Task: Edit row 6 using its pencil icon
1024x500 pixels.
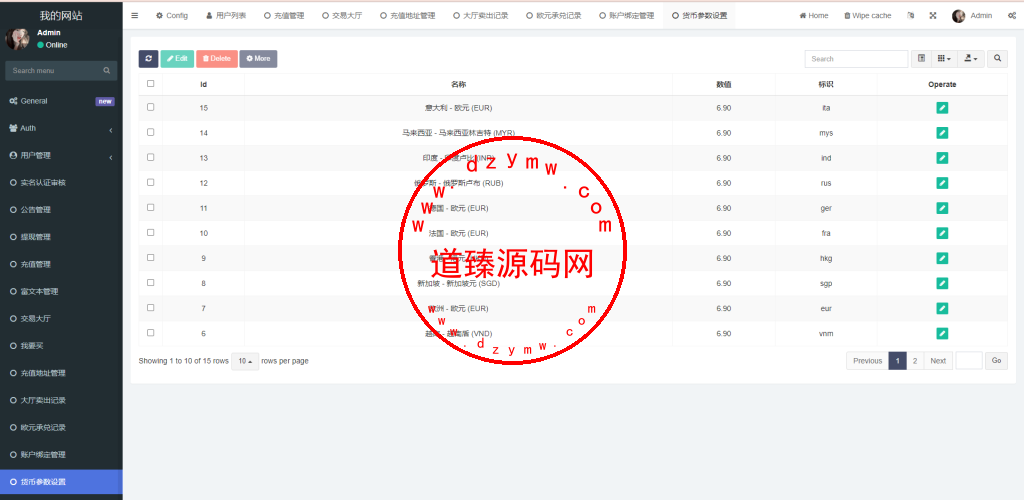Action: [x=942, y=334]
